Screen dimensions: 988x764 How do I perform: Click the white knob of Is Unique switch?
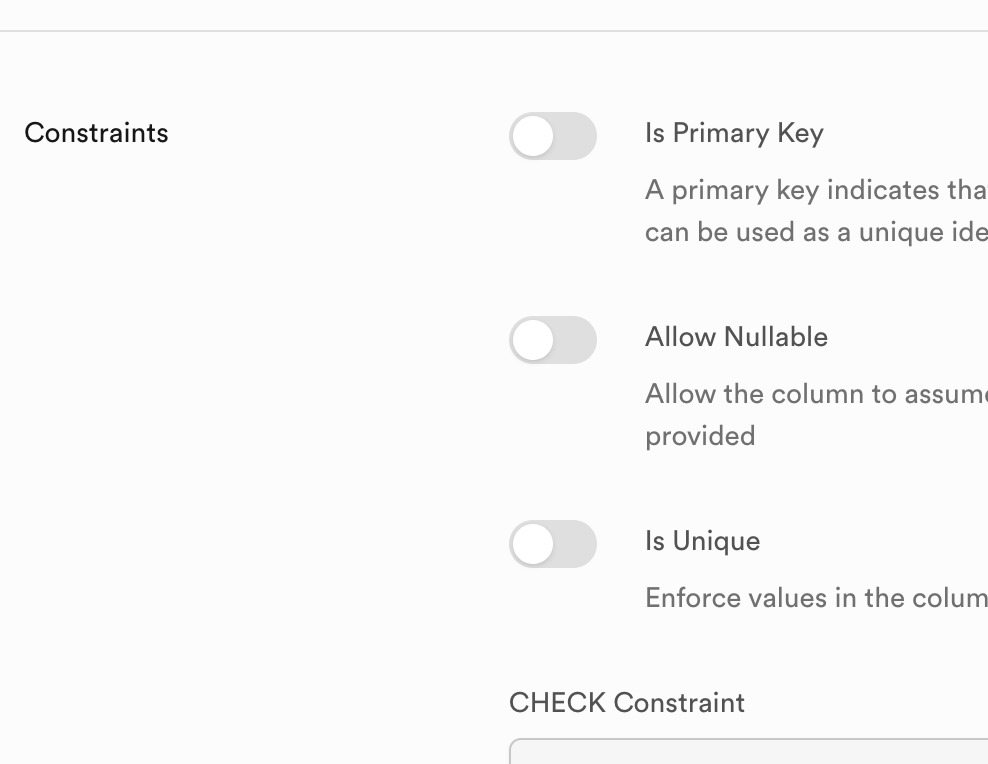(x=534, y=544)
